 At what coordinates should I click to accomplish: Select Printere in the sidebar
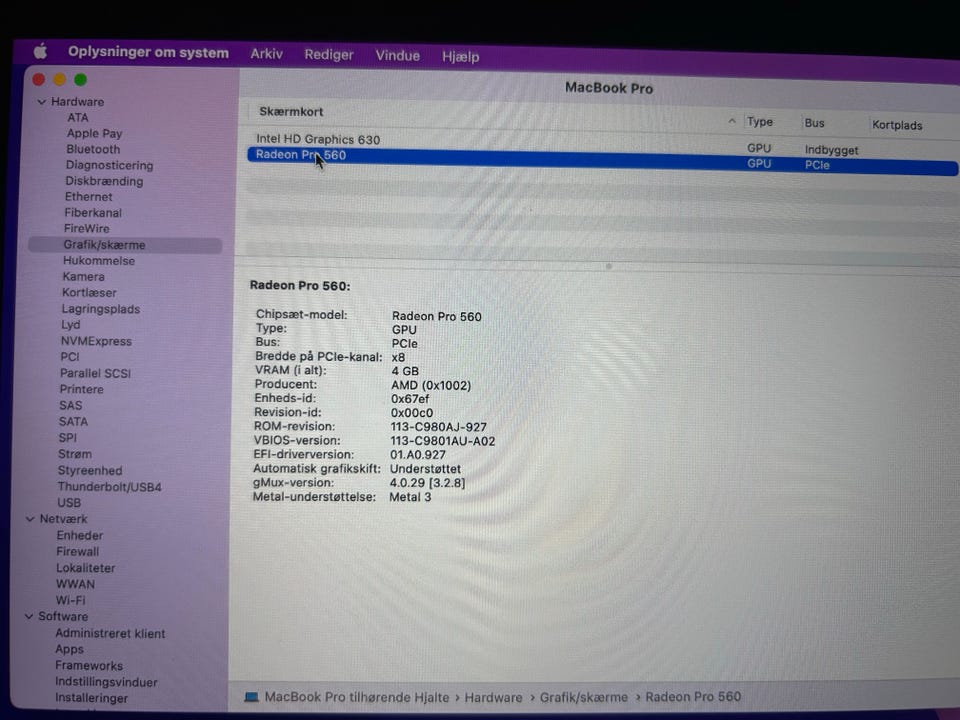point(81,389)
